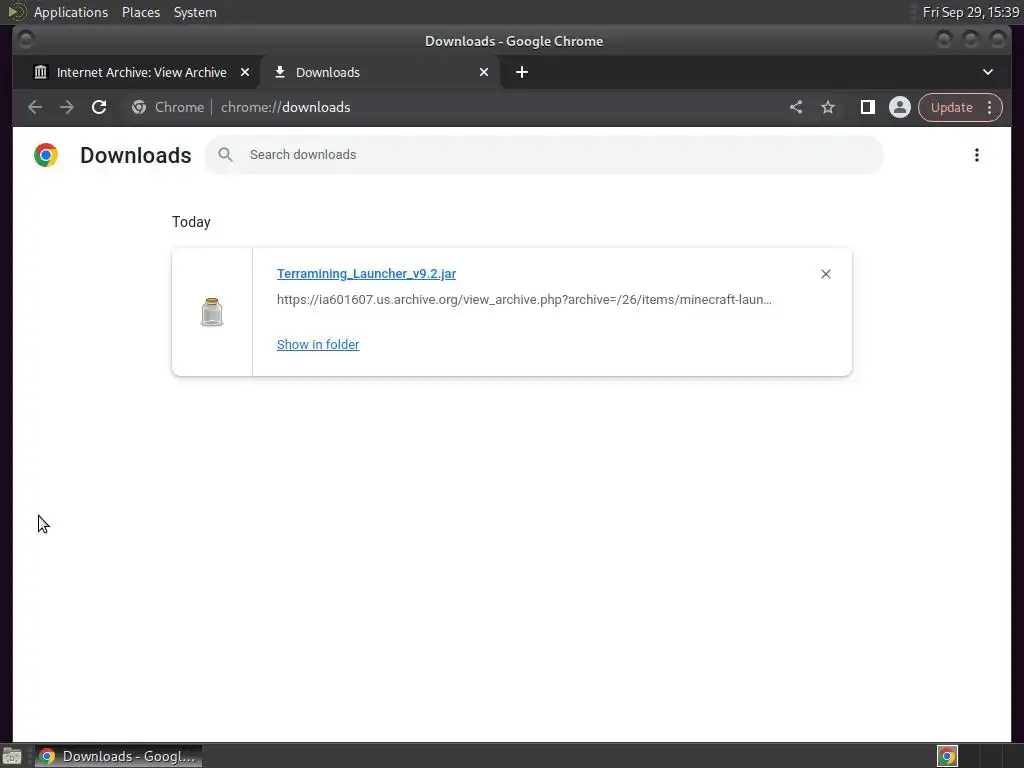Click the window menu button on title bar

pos(25,40)
